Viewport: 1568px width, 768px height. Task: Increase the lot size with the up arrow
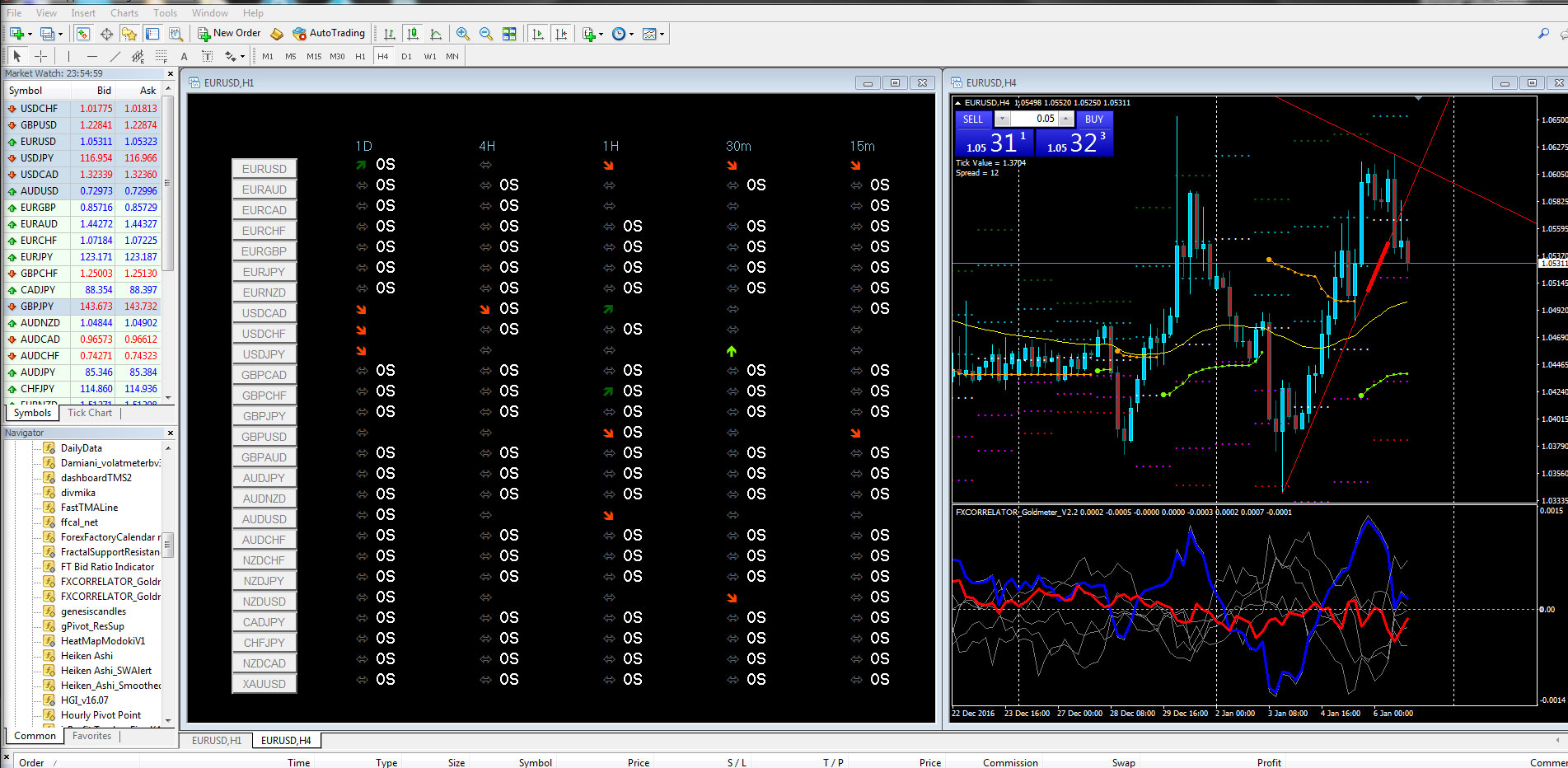click(x=1066, y=119)
